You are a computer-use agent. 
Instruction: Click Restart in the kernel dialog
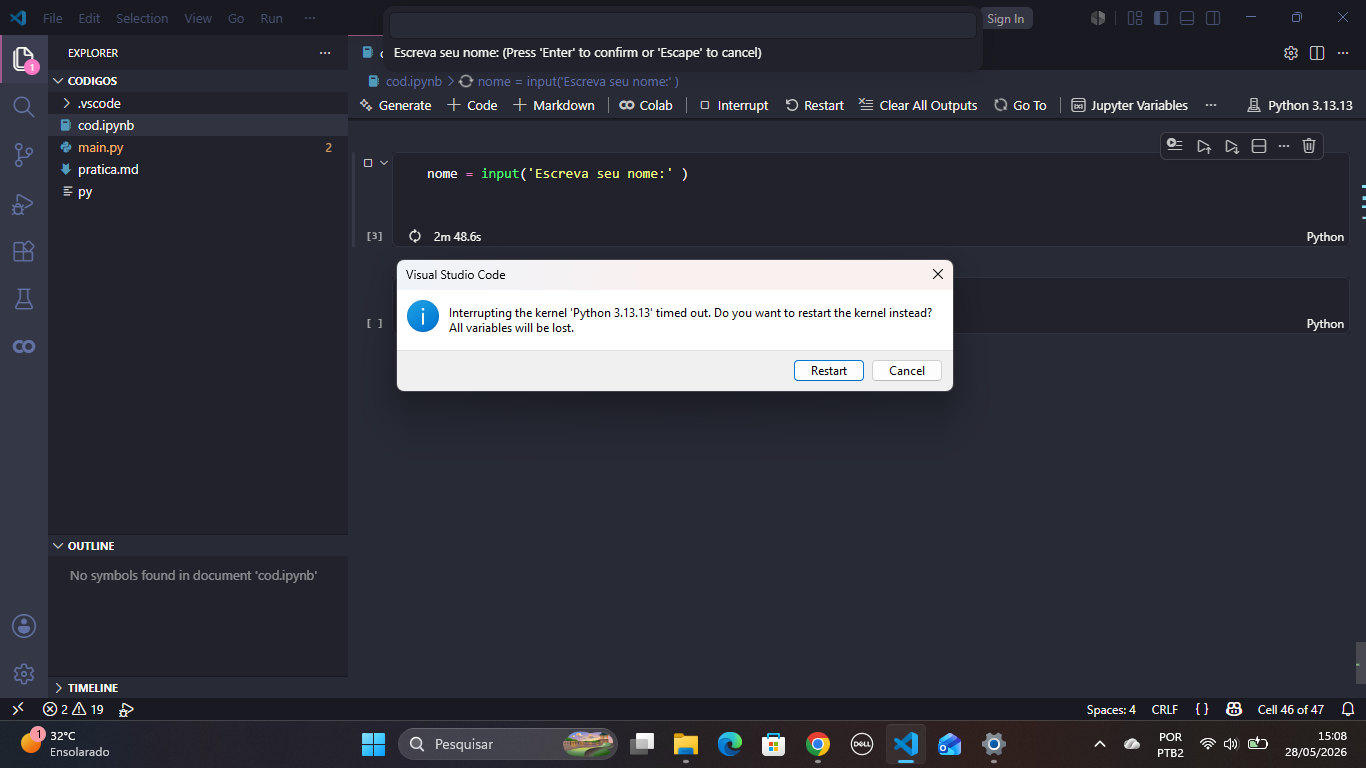click(828, 371)
